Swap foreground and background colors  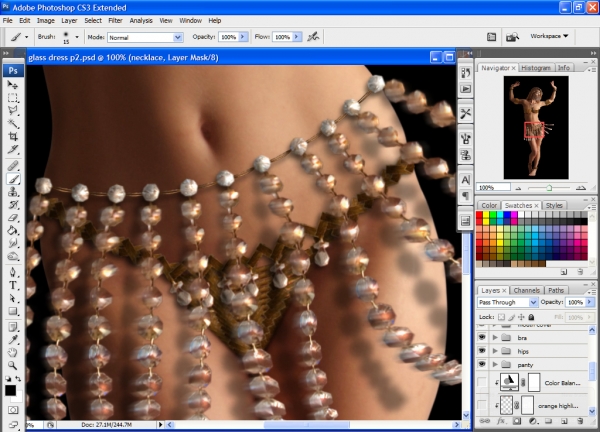tap(18, 378)
